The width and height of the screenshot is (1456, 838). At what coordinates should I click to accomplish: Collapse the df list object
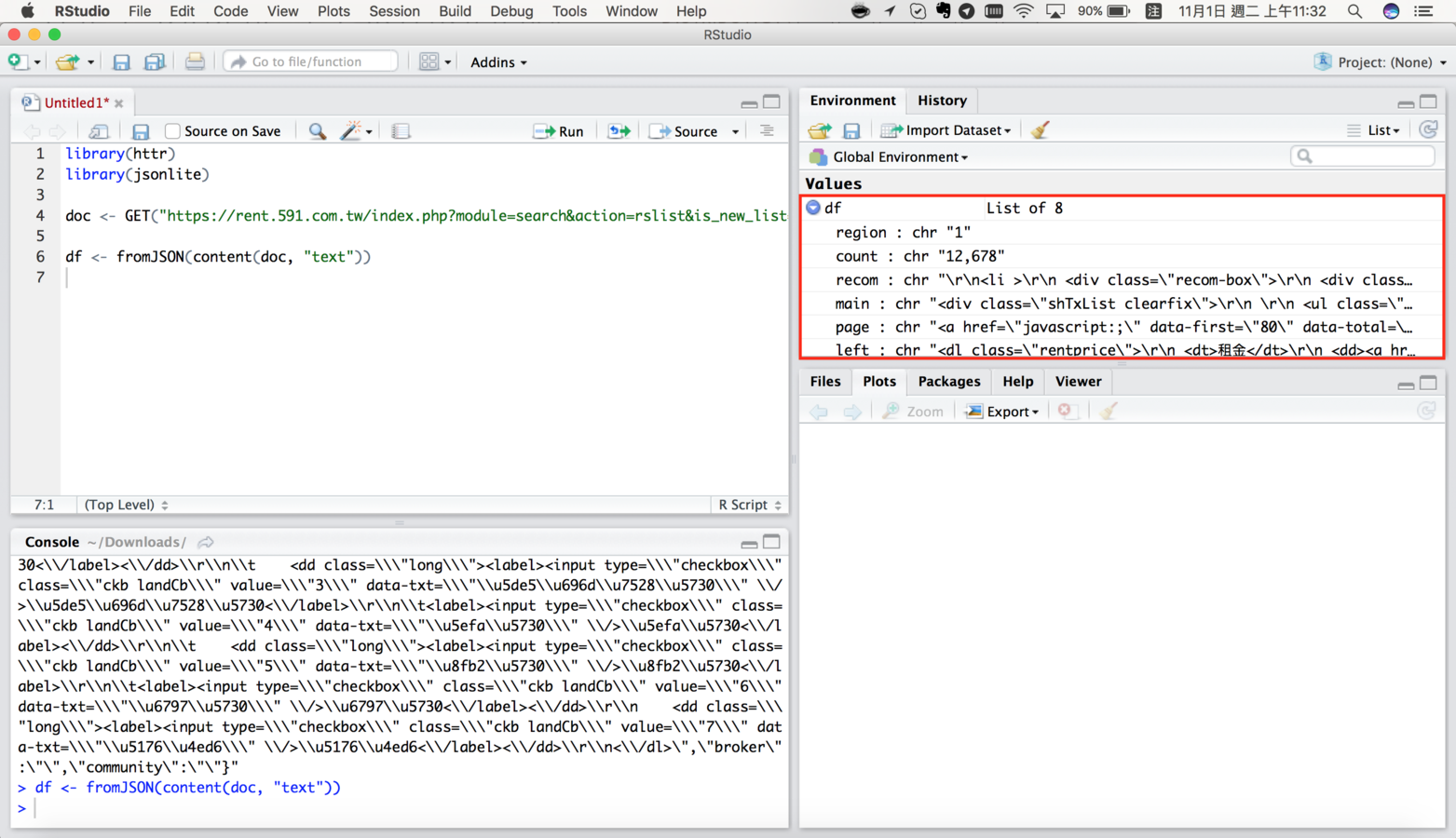(813, 208)
